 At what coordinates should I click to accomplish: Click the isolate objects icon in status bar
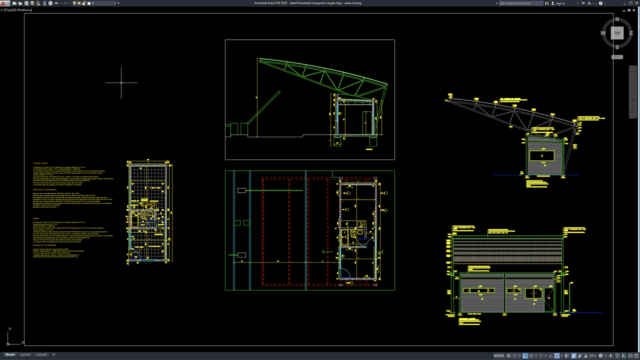(617, 356)
